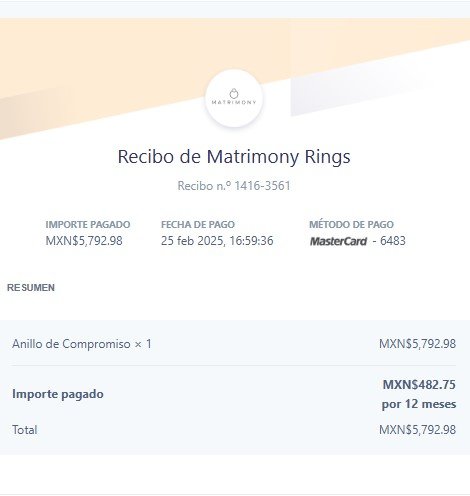Image resolution: width=470 pixels, height=496 pixels.
Task: Click the paid amount under IMPORTE PAGADO
Action: pos(84,241)
